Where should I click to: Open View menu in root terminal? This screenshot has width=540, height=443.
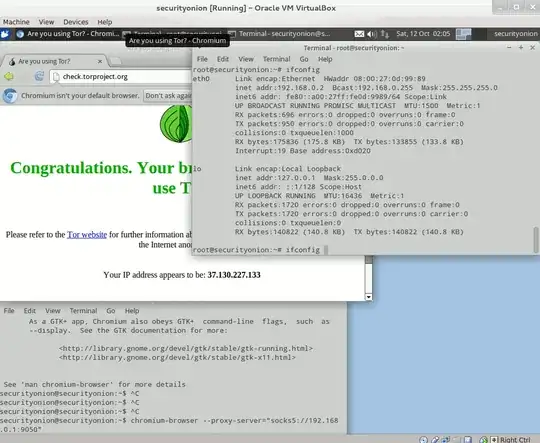coord(246,59)
